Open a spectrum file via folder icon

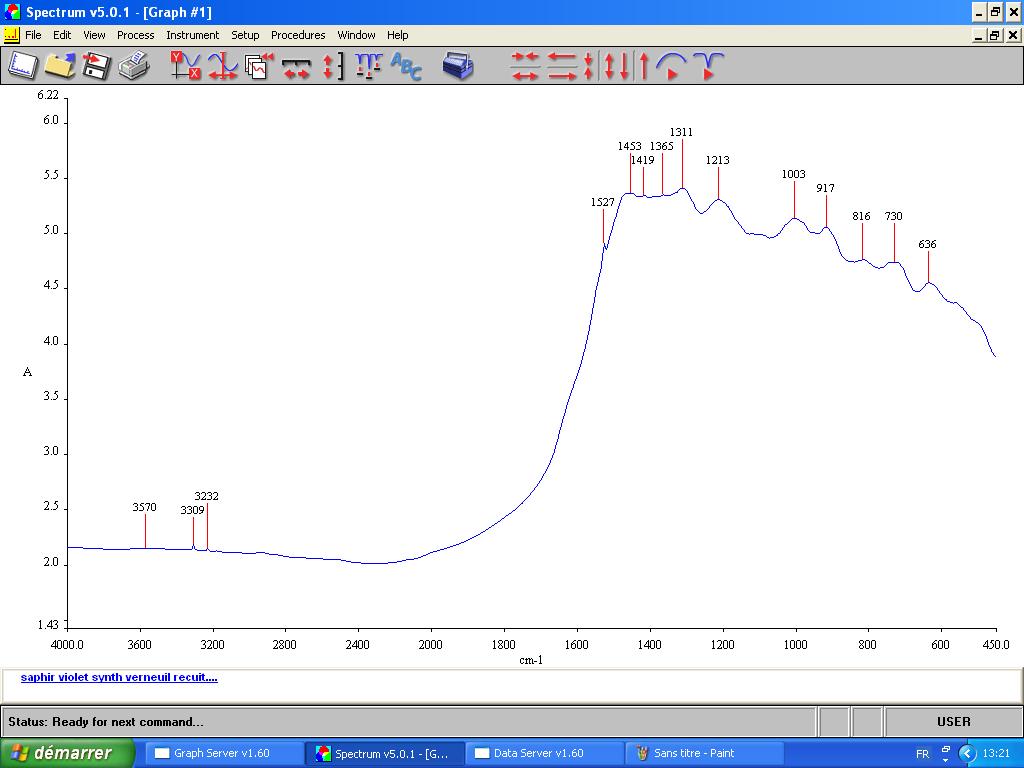coord(59,66)
